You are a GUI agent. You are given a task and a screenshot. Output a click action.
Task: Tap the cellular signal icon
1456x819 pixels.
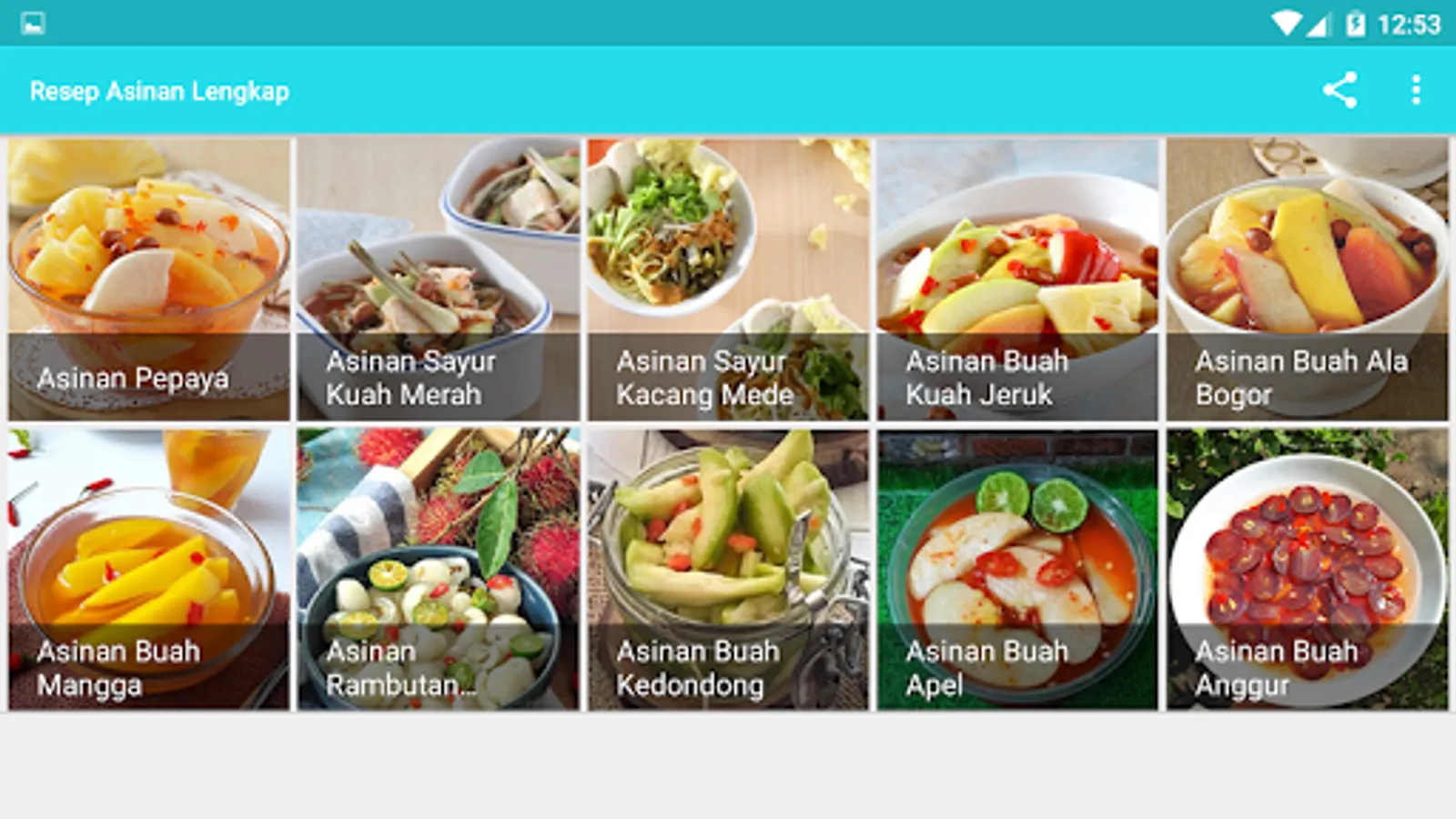click(x=1319, y=24)
